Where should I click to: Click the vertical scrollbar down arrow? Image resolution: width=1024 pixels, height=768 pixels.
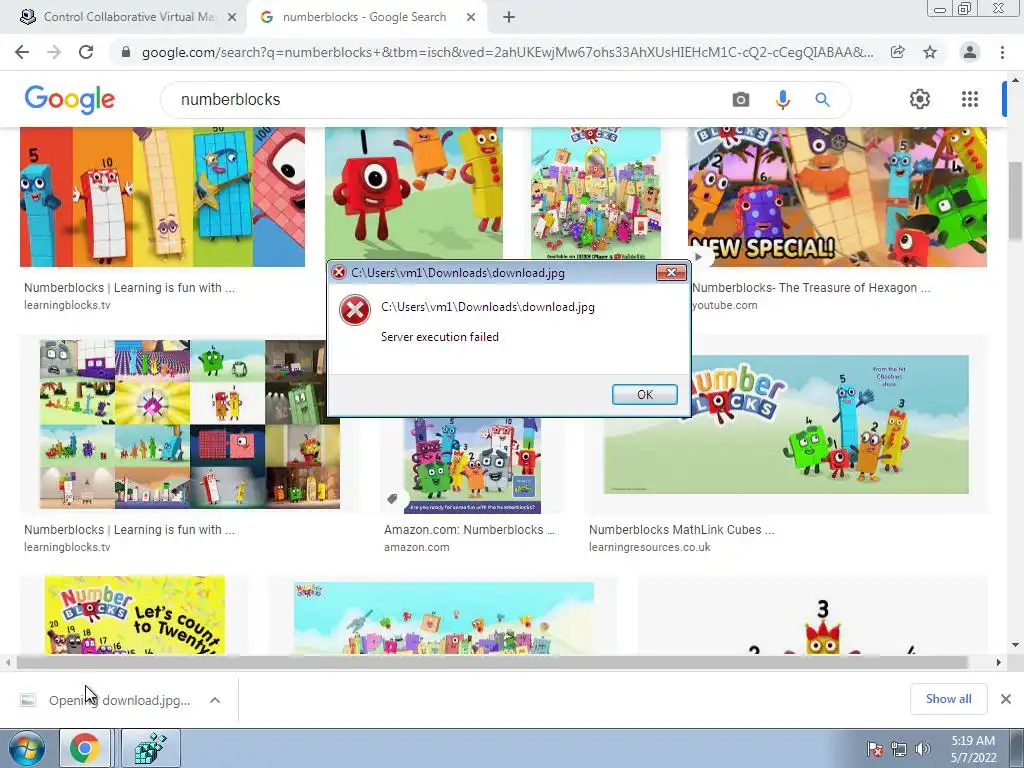pyautogui.click(x=1015, y=645)
